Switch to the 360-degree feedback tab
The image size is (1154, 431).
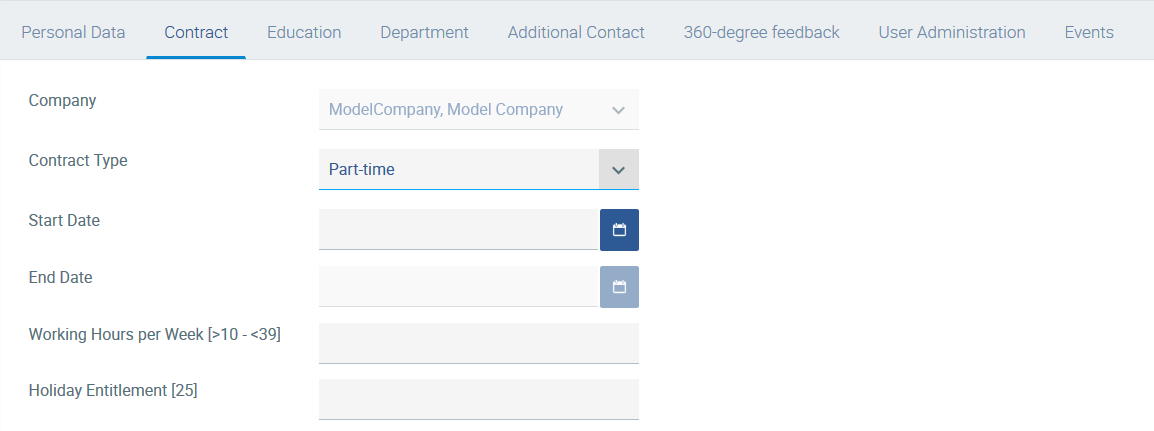click(x=762, y=32)
